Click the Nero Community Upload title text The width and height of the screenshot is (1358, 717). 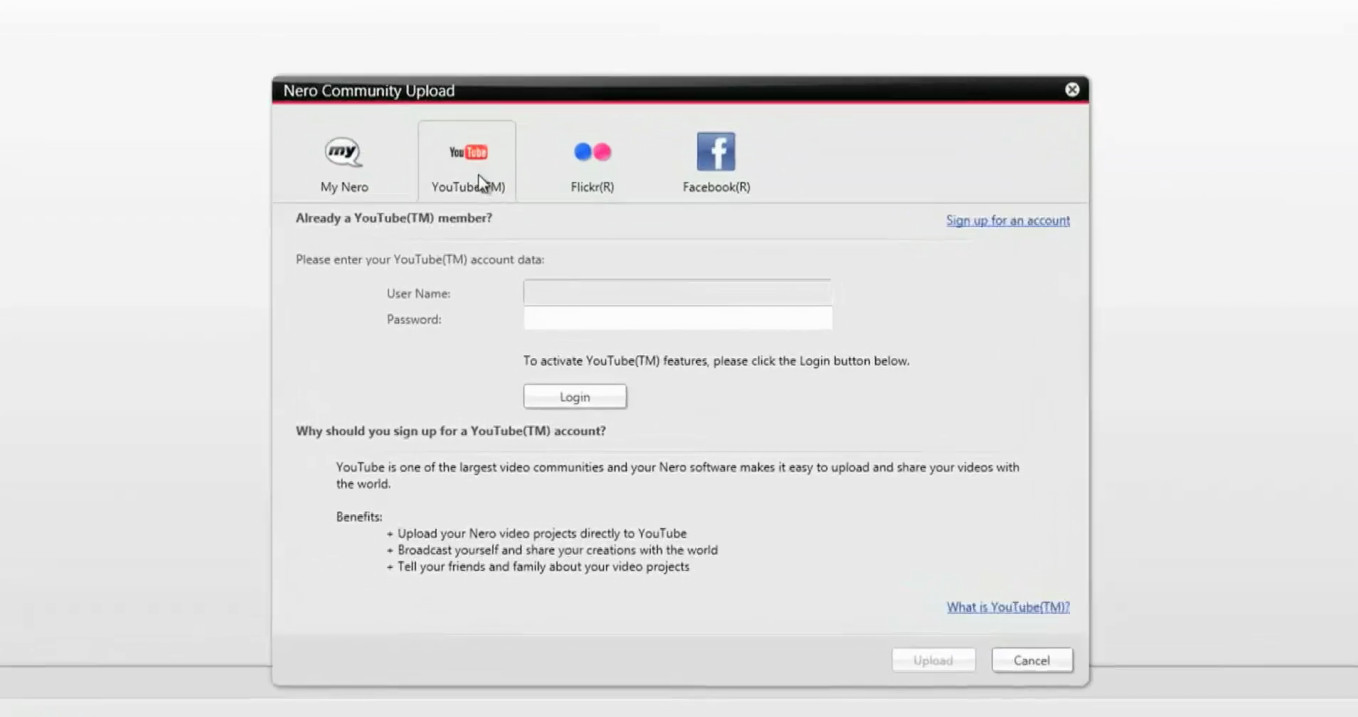click(x=369, y=91)
